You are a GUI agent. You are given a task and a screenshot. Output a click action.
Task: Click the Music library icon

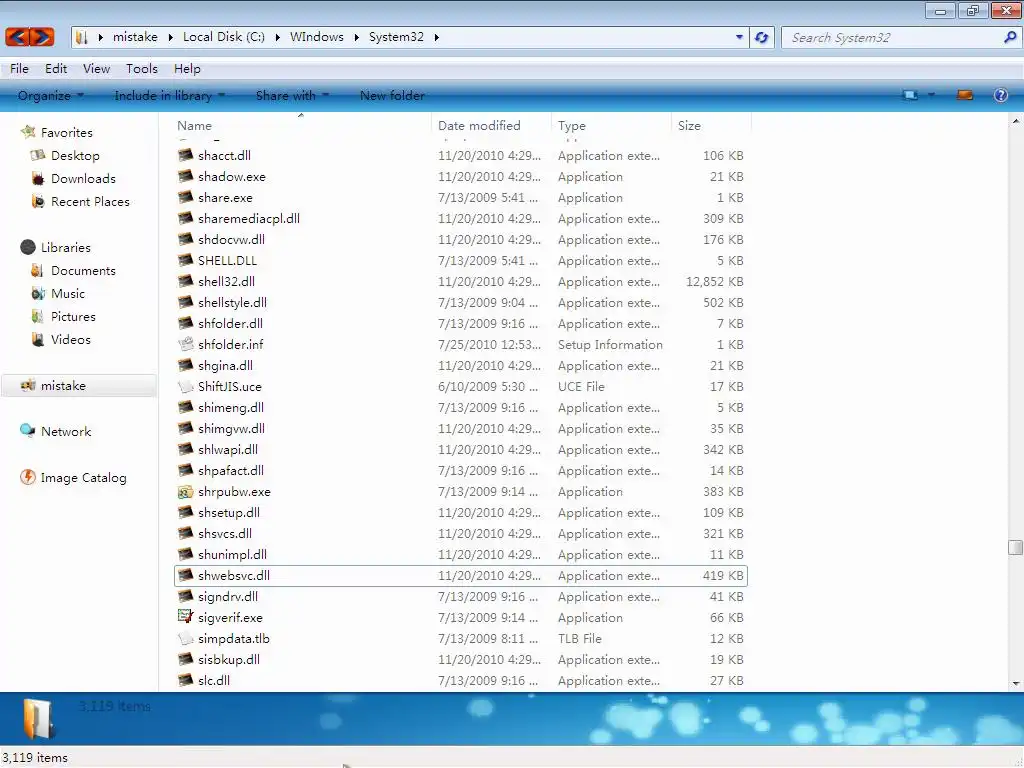(38, 294)
